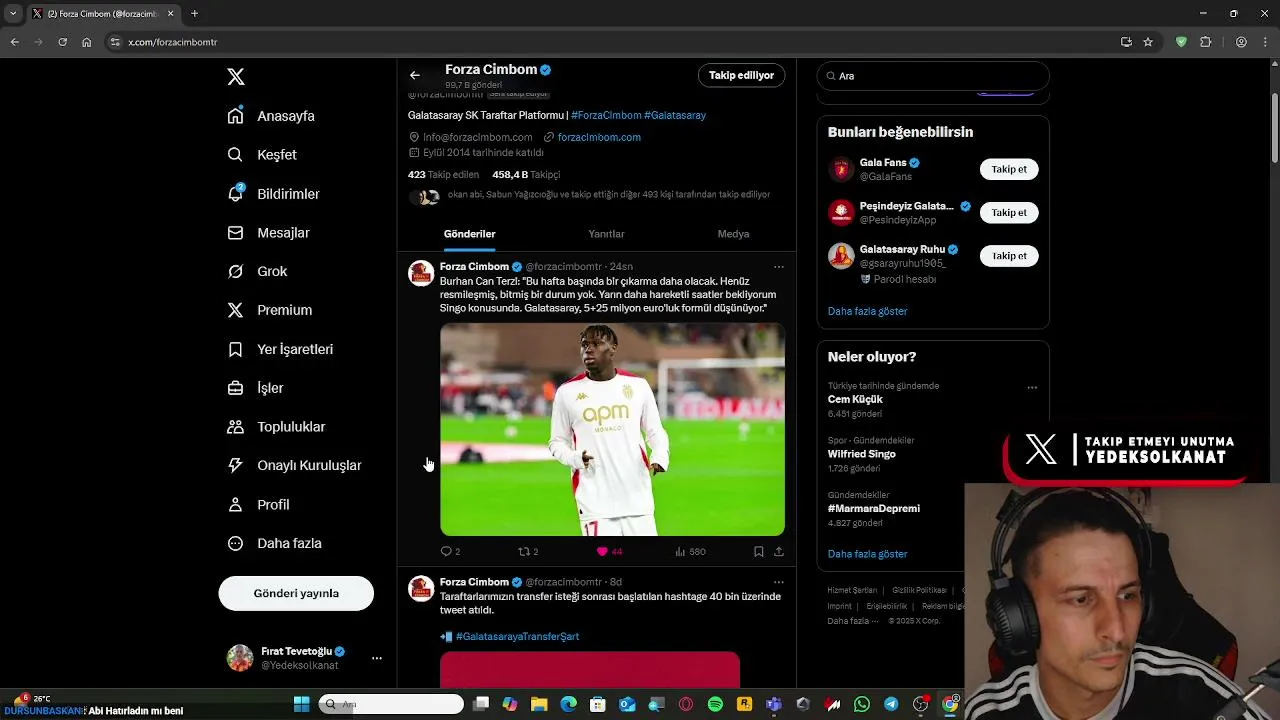Expand Daha fazla menu

pyautogui.click(x=274, y=543)
